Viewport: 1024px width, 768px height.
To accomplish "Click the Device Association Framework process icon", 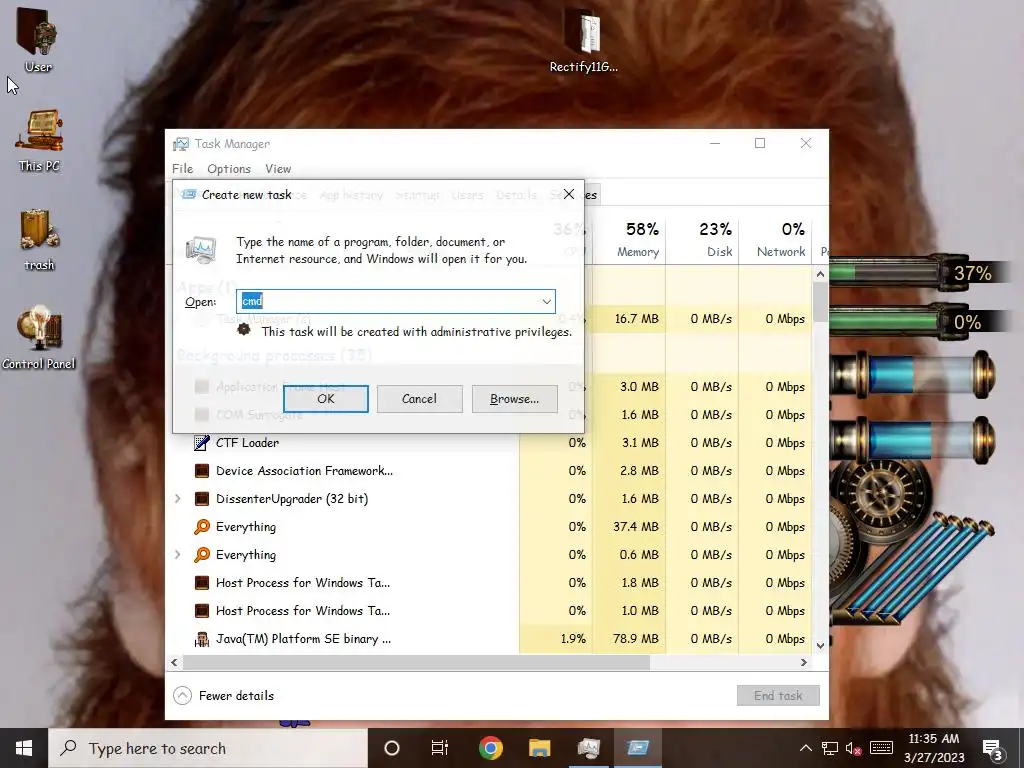I will tap(202, 471).
